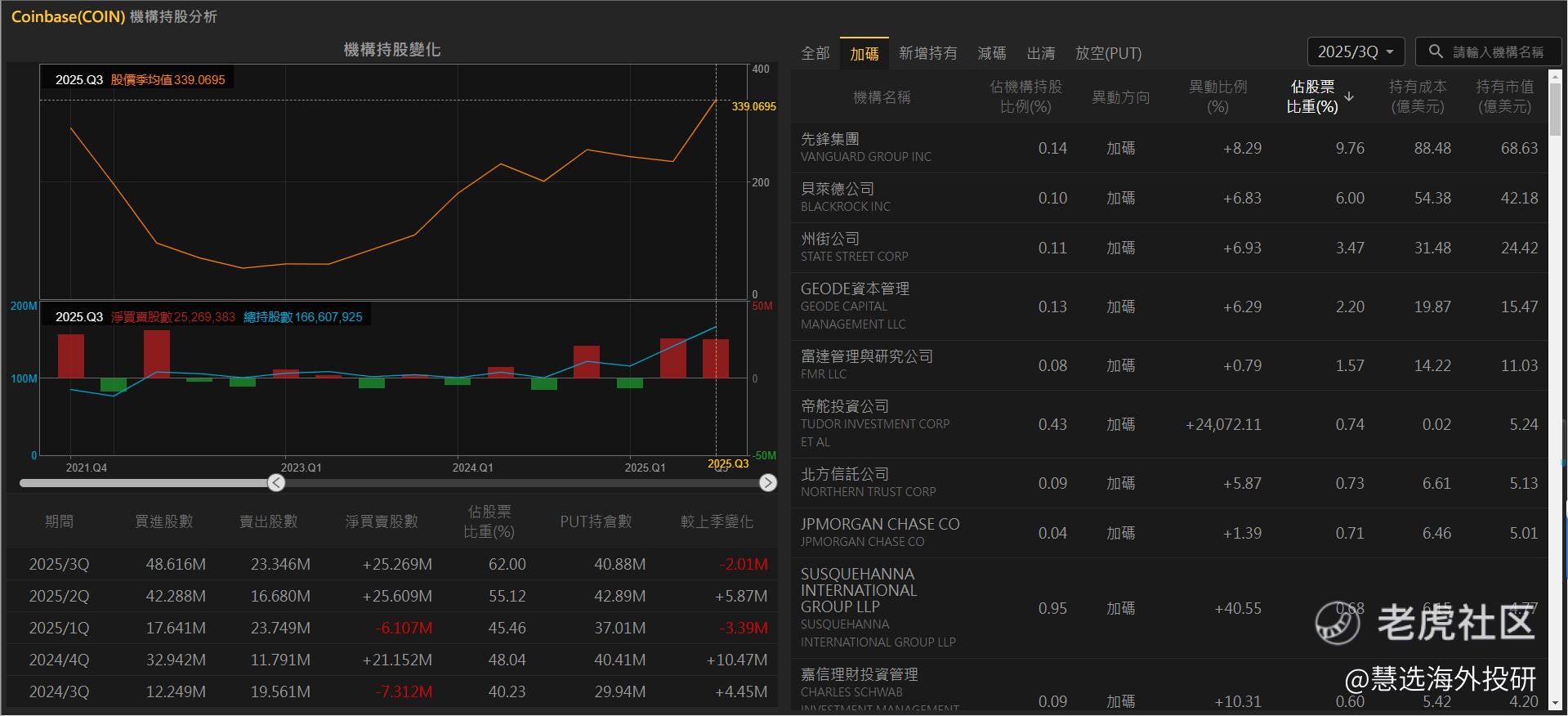Viewport: 1568px width, 716px height.
Task: Click the +24,072.11 change ratio value
Action: coord(1223,424)
